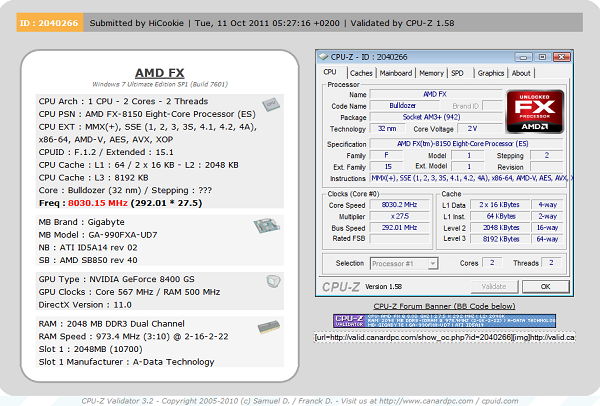
Task: Click the SB : AMD SB850 rev 40 line
Action: (88, 260)
